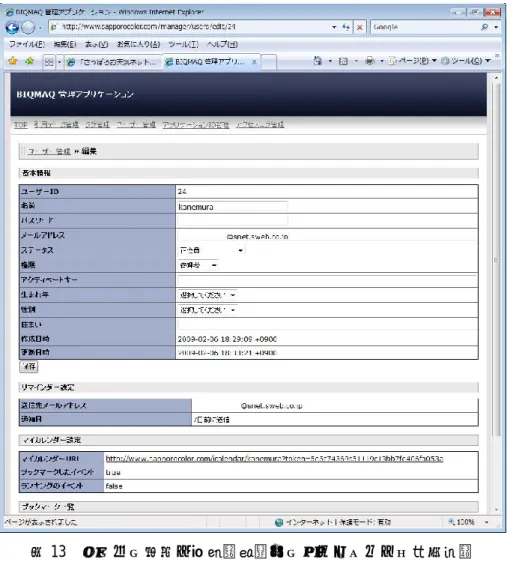
Task: Click the page vertical scrollbar
Action: pyautogui.click(x=497, y=259)
